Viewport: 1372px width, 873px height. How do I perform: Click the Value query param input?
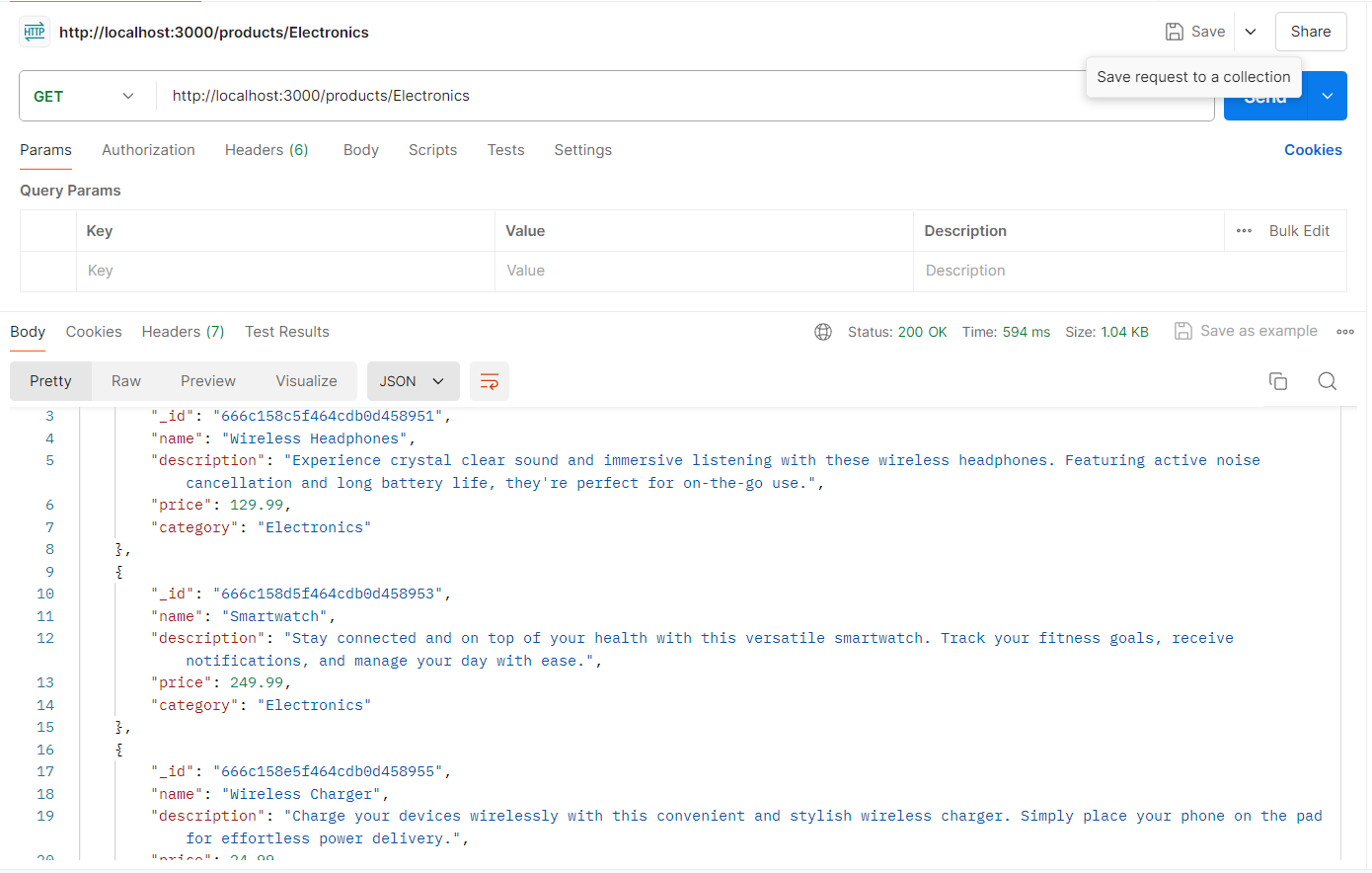point(704,271)
